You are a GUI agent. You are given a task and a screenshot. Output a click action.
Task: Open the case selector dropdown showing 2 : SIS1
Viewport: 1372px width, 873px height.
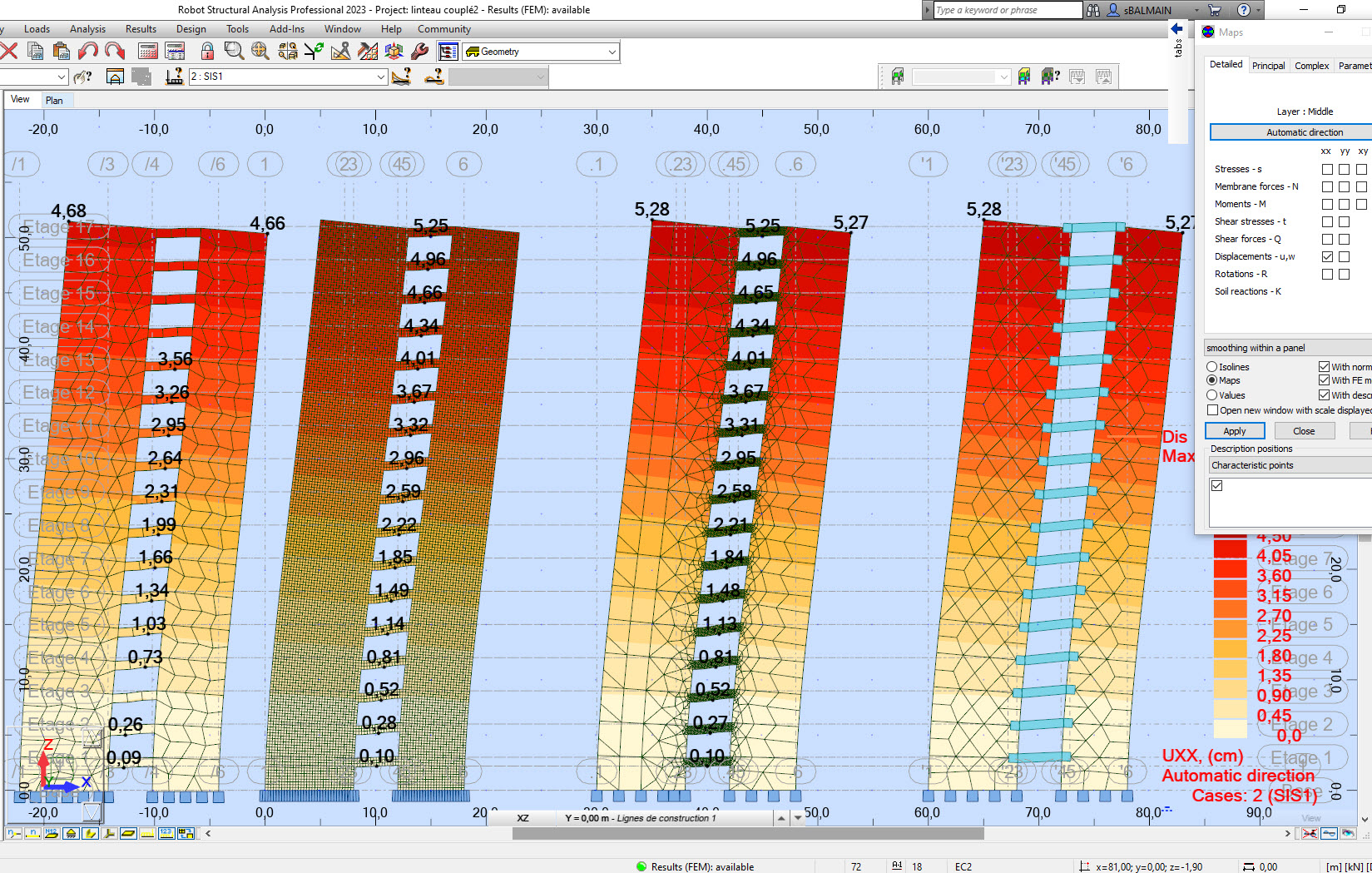(x=381, y=76)
